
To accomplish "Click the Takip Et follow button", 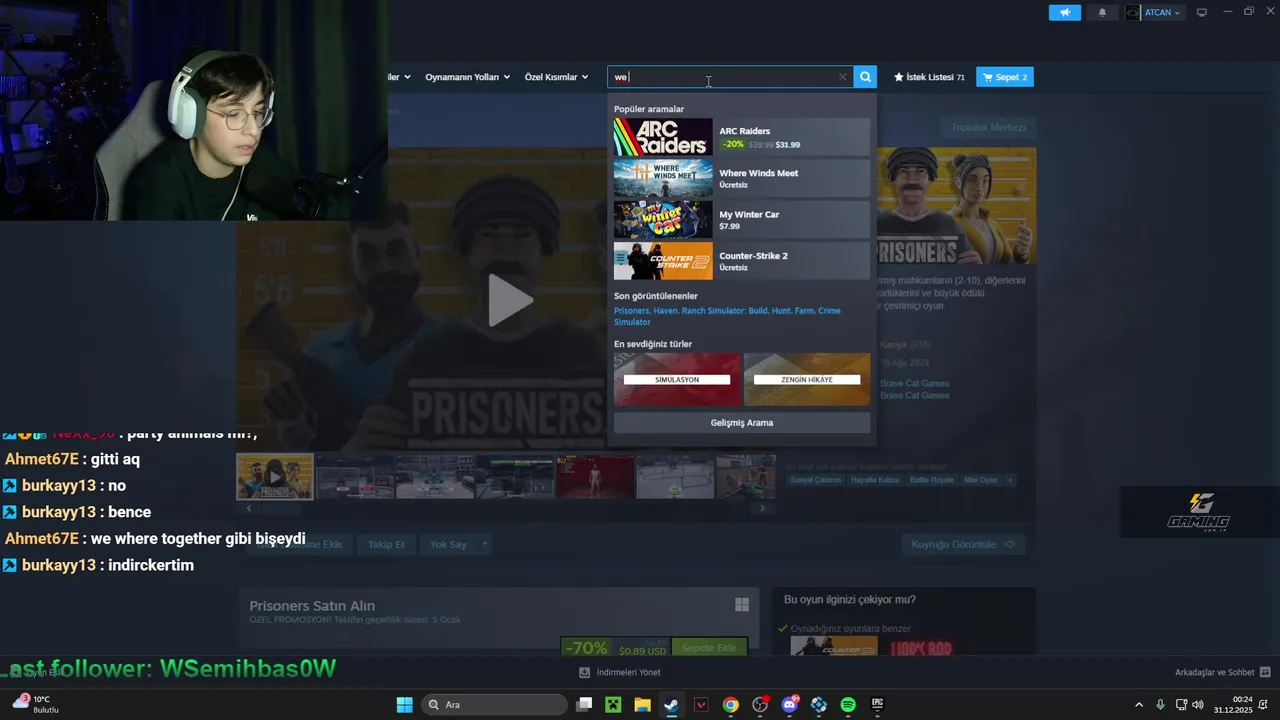I will 386,544.
